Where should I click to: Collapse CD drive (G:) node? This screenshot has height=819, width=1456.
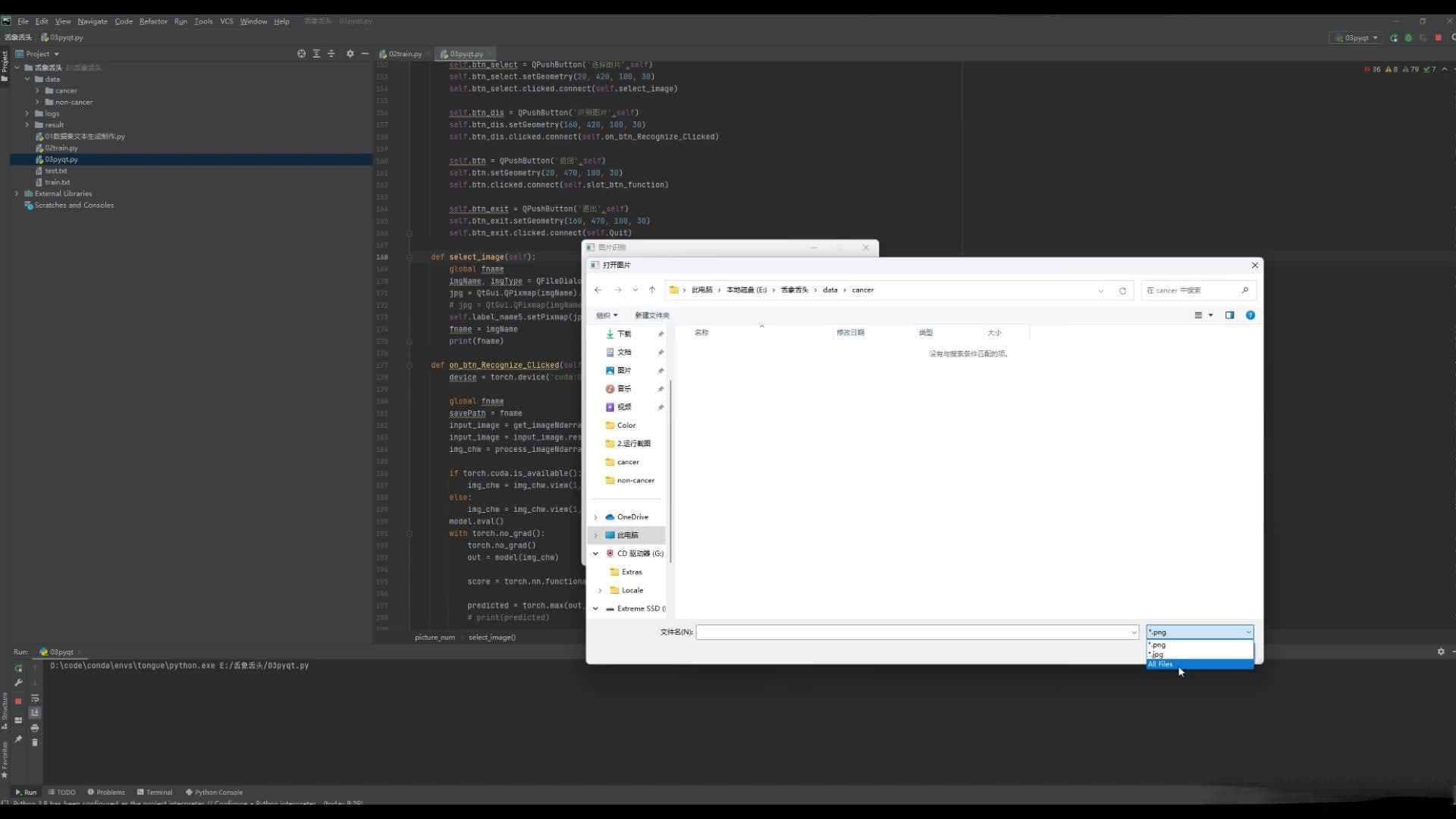pos(595,554)
